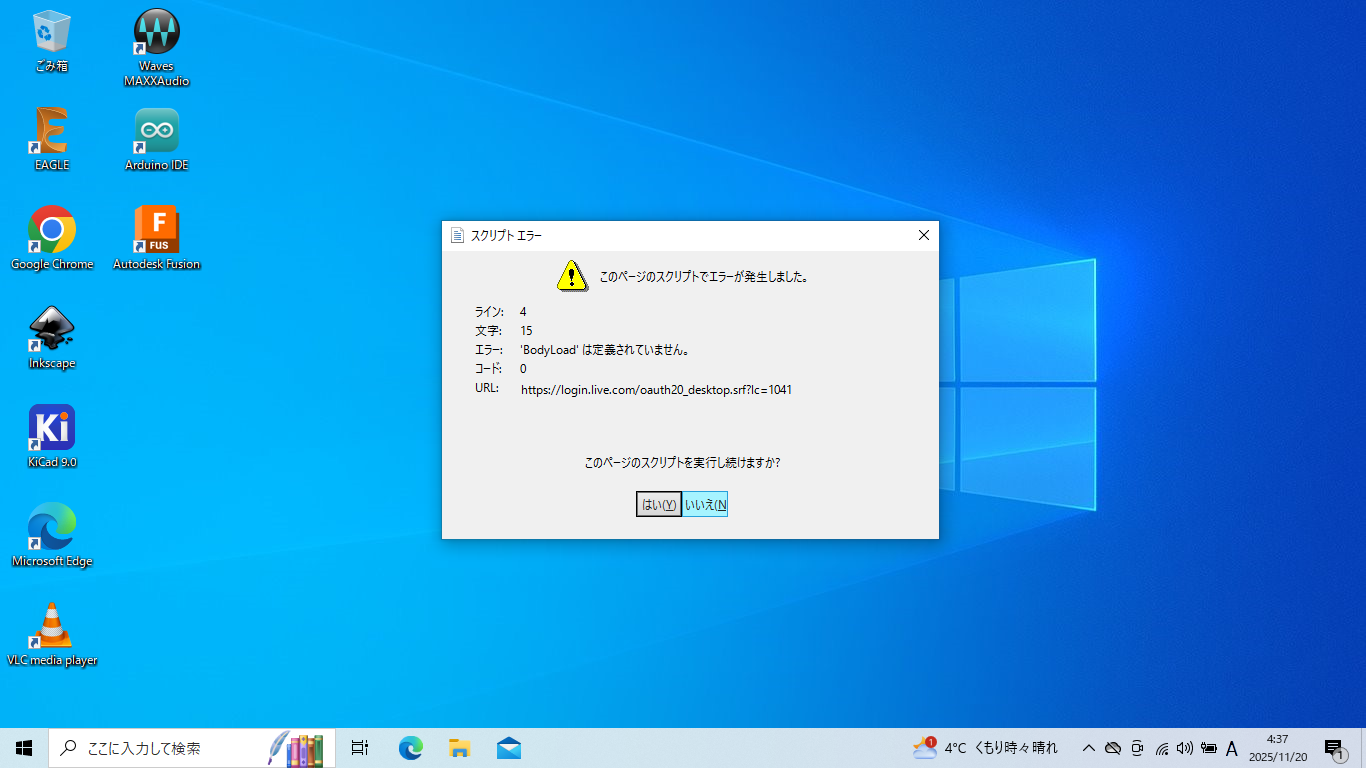The width and height of the screenshot is (1366, 768).
Task: Open the Windows Start menu
Action: [24, 748]
